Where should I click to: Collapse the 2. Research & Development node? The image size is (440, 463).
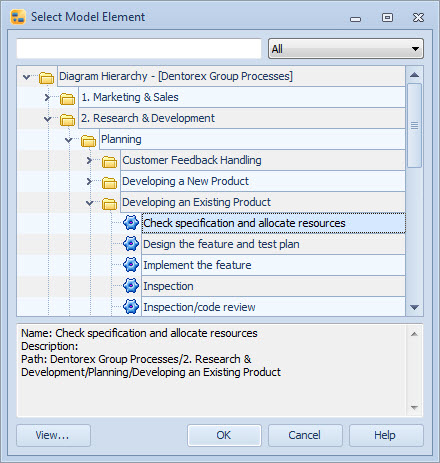tap(48, 119)
